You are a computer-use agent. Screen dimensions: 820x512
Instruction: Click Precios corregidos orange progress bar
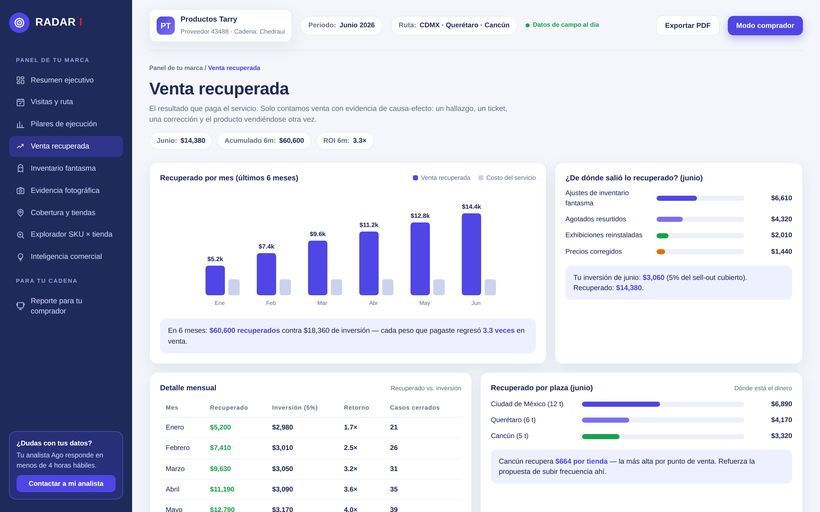pos(700,252)
